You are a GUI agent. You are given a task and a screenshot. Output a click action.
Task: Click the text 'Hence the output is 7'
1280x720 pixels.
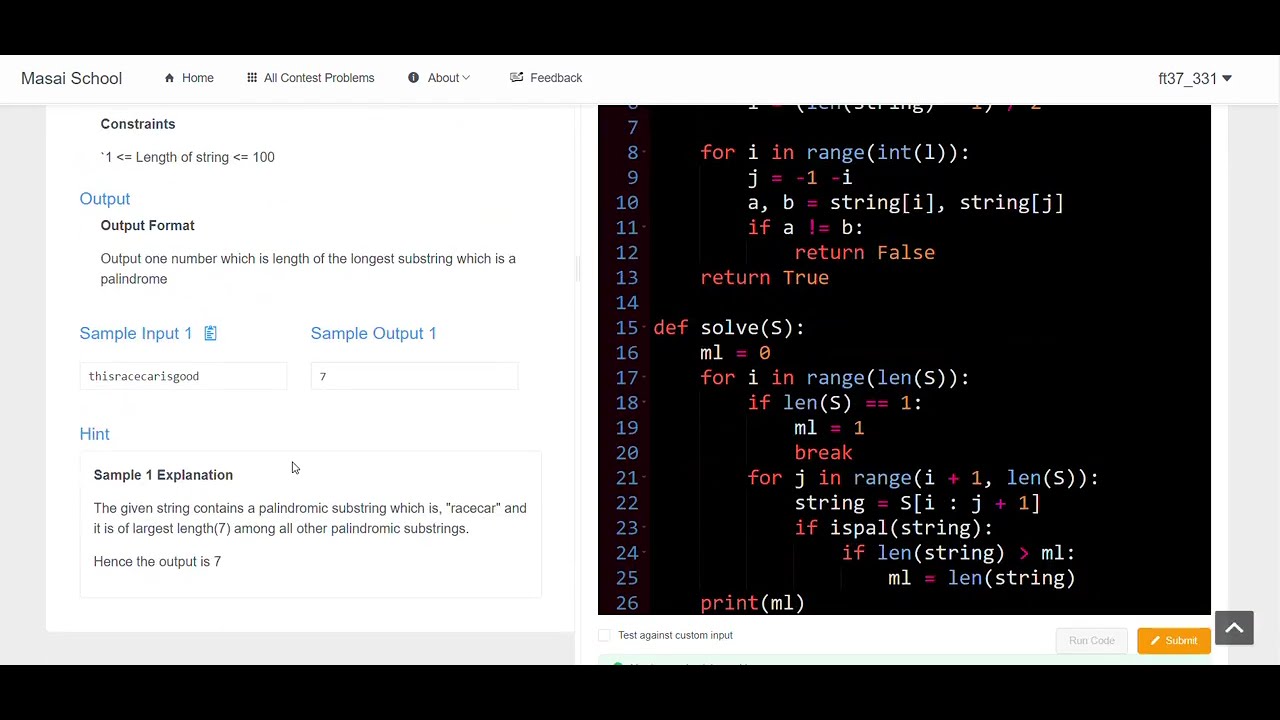157,562
